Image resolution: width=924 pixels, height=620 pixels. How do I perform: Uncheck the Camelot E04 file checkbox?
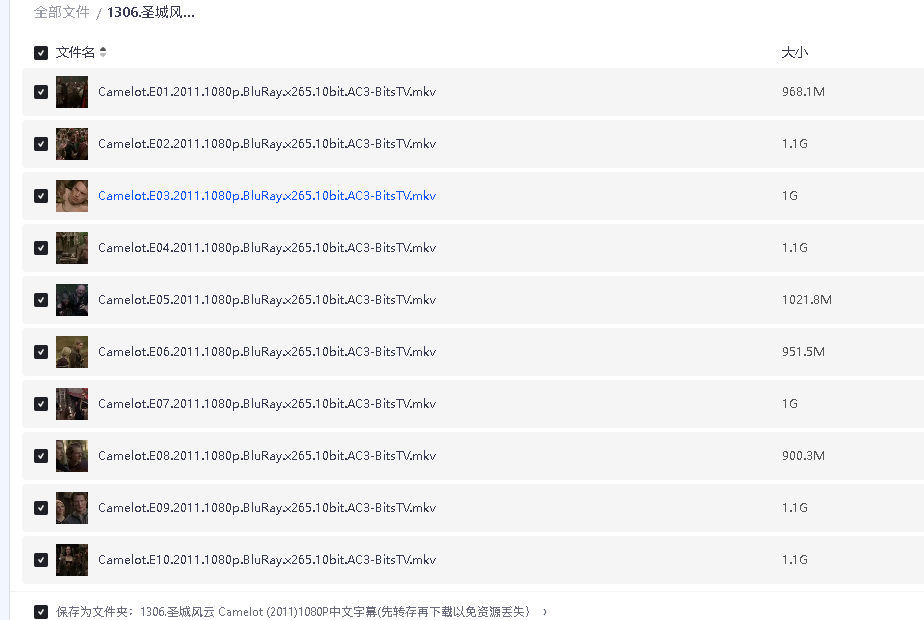point(41,248)
